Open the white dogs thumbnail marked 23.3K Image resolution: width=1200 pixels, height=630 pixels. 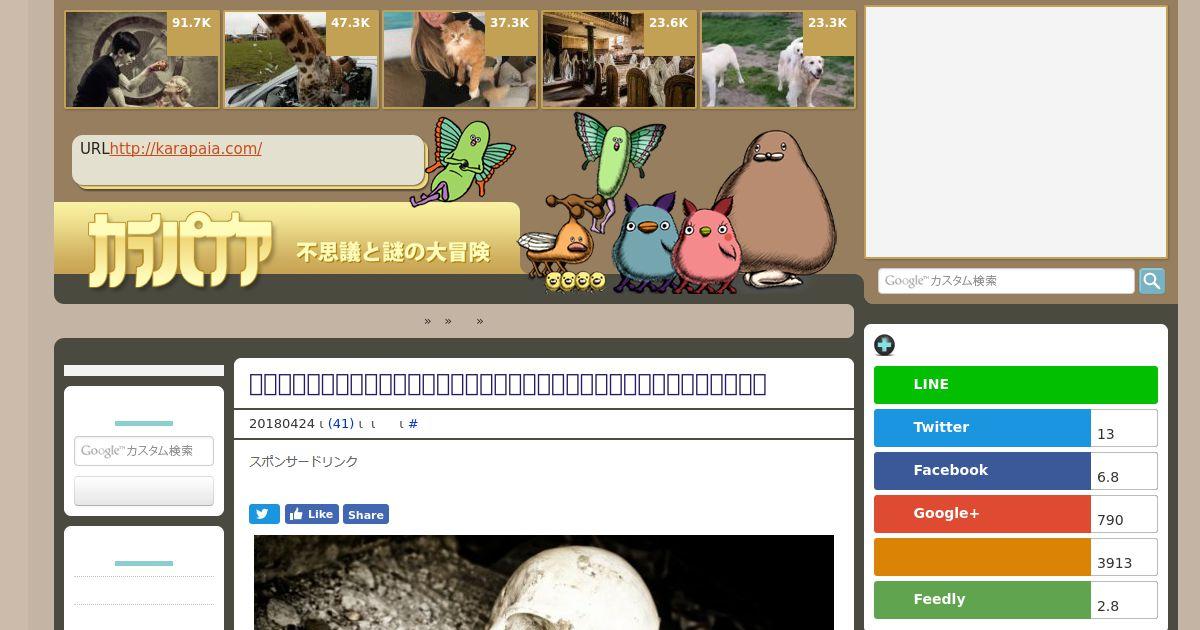[778, 60]
